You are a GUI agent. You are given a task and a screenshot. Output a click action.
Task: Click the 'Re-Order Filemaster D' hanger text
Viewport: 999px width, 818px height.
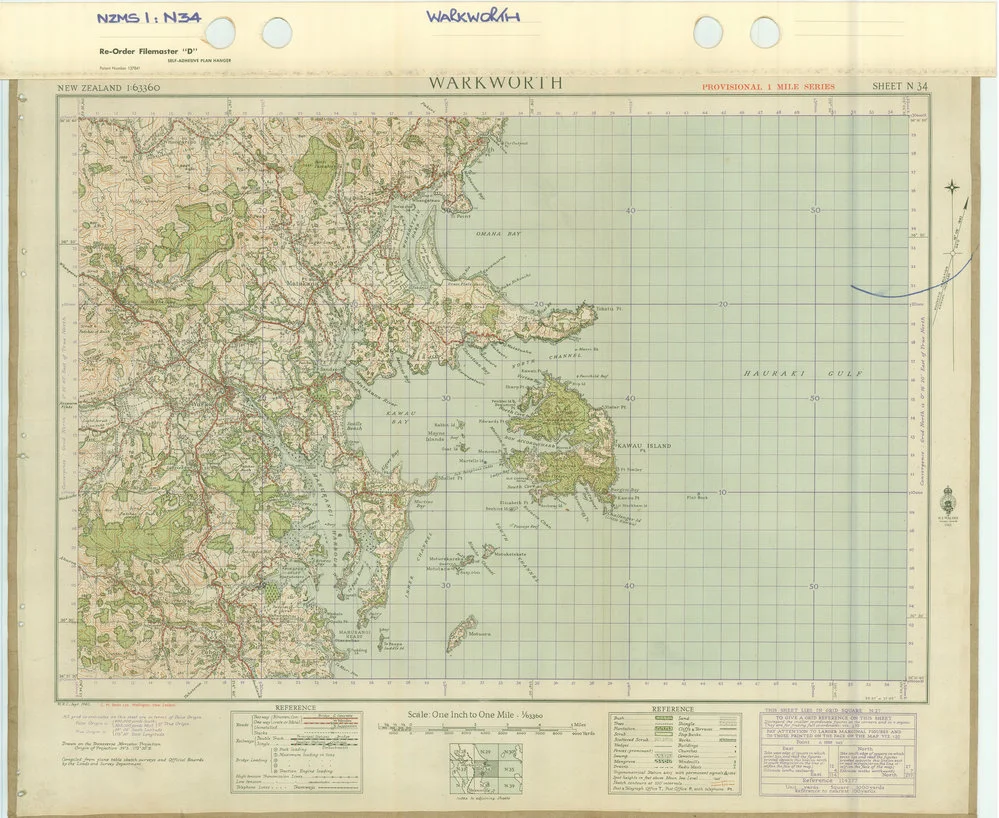point(150,52)
